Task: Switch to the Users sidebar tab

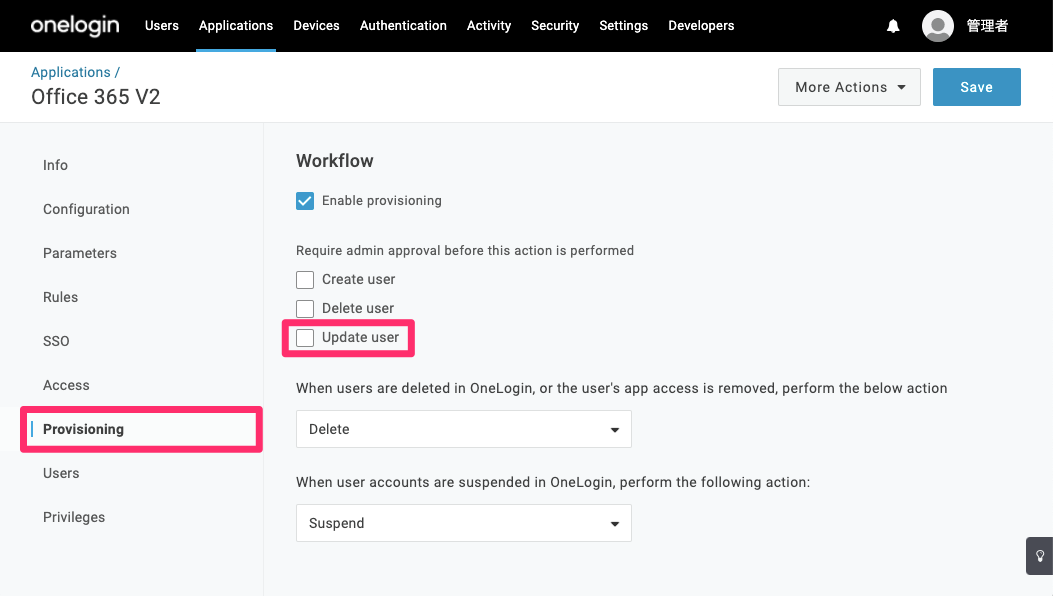Action: pyautogui.click(x=61, y=473)
